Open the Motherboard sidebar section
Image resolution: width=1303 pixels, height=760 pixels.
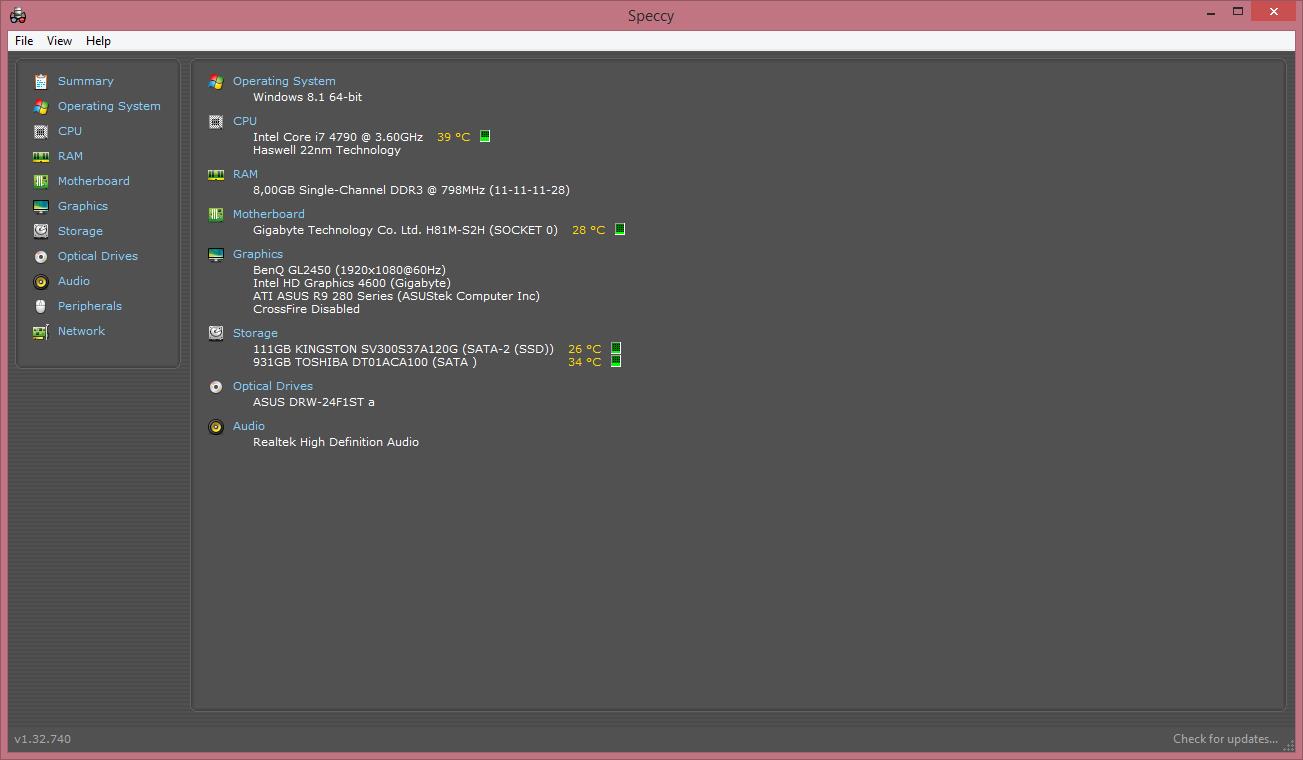click(x=94, y=181)
